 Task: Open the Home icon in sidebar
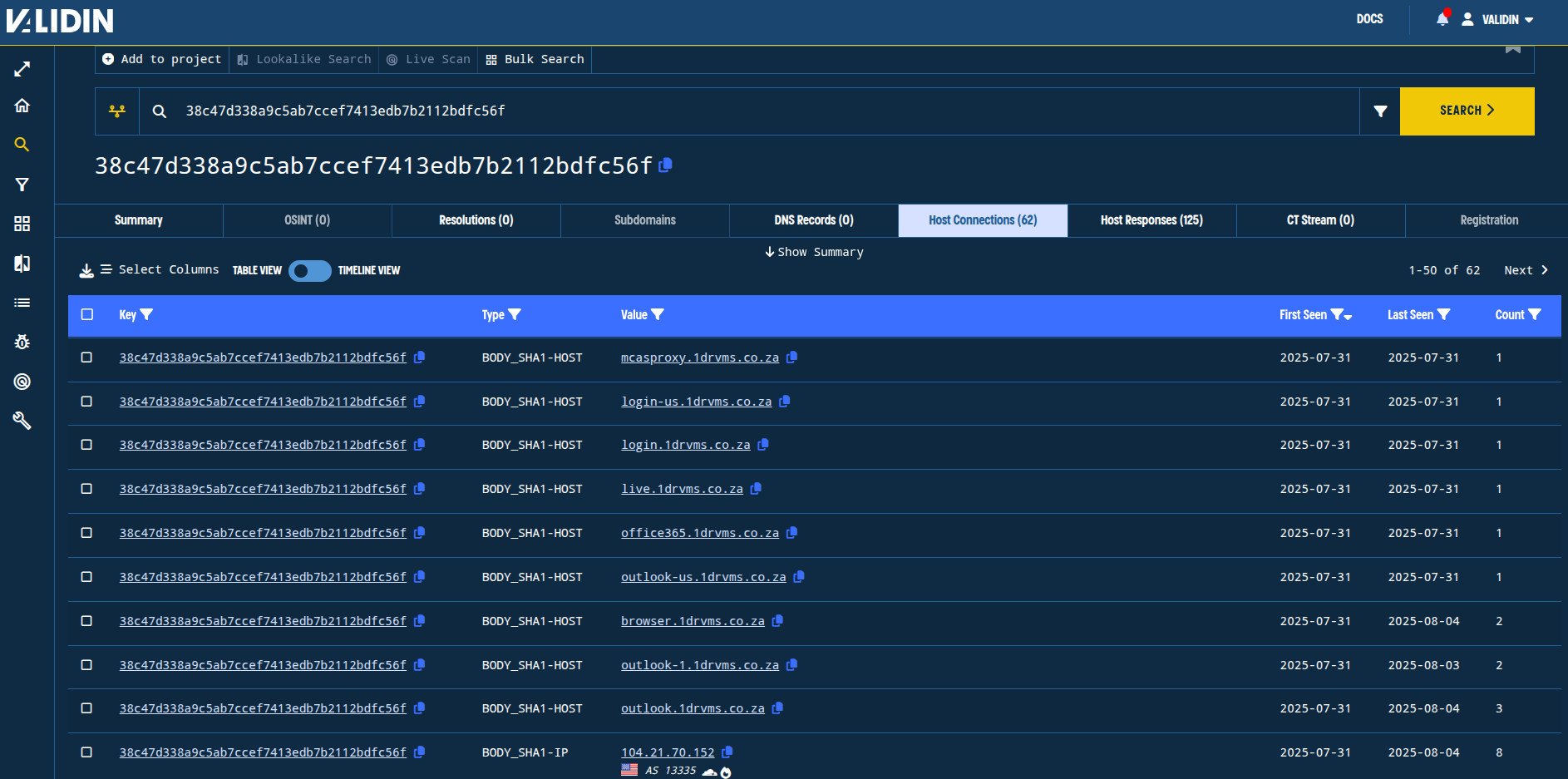(22, 106)
